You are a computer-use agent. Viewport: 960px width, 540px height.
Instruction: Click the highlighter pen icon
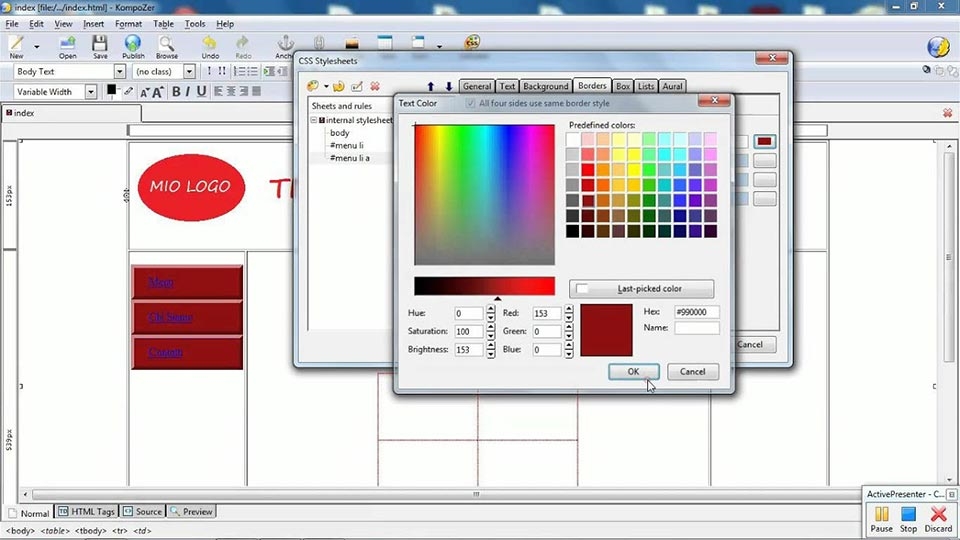pos(129,91)
